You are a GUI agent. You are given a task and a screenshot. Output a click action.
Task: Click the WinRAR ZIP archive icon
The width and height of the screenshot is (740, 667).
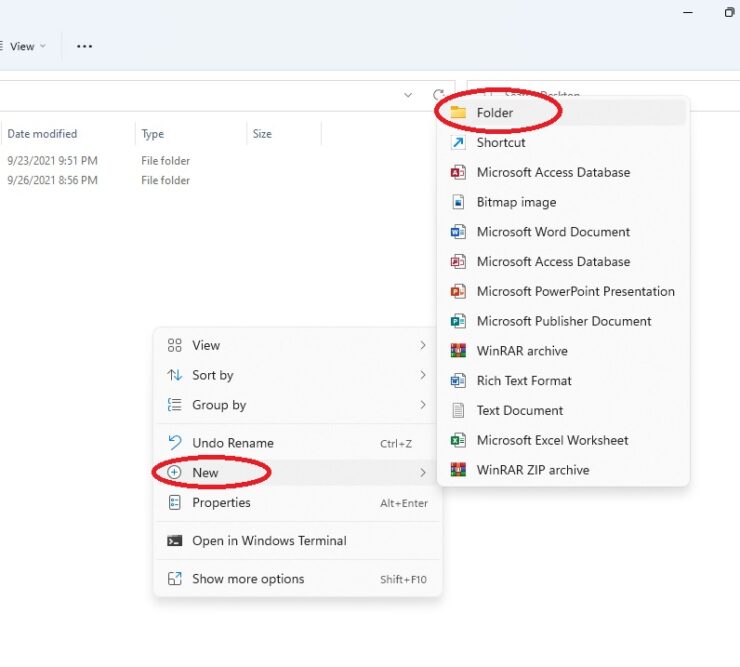(458, 469)
